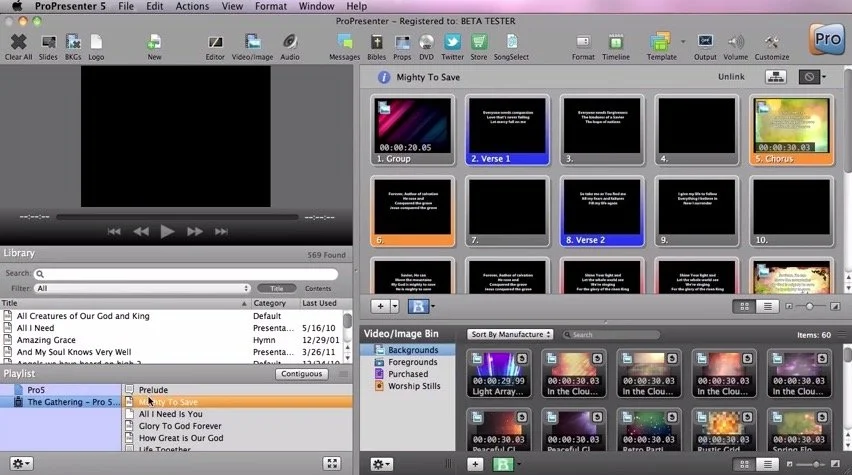Click the Unlink button
The width and height of the screenshot is (852, 475).
tap(731, 77)
